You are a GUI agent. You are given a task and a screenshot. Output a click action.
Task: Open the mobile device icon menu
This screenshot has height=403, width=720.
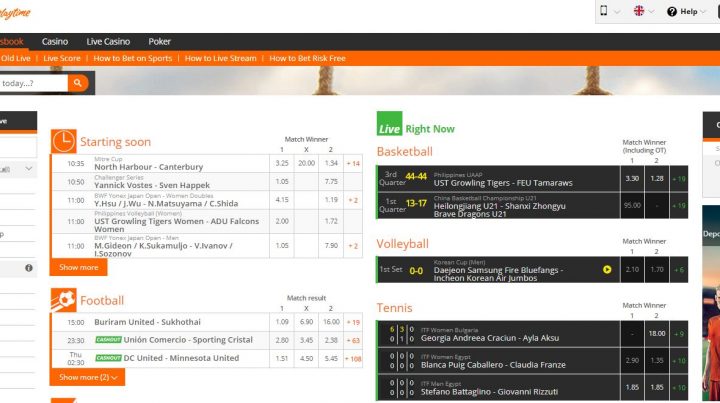(x=603, y=11)
